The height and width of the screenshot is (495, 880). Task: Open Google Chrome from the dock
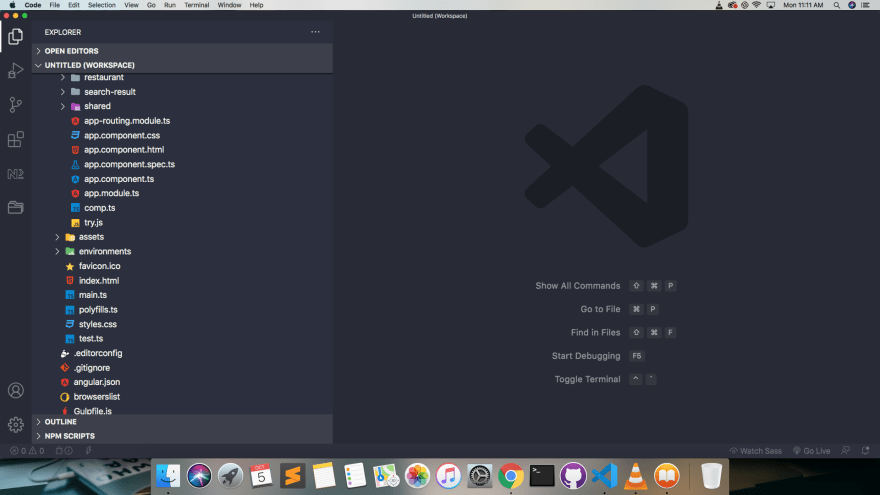tap(511, 476)
